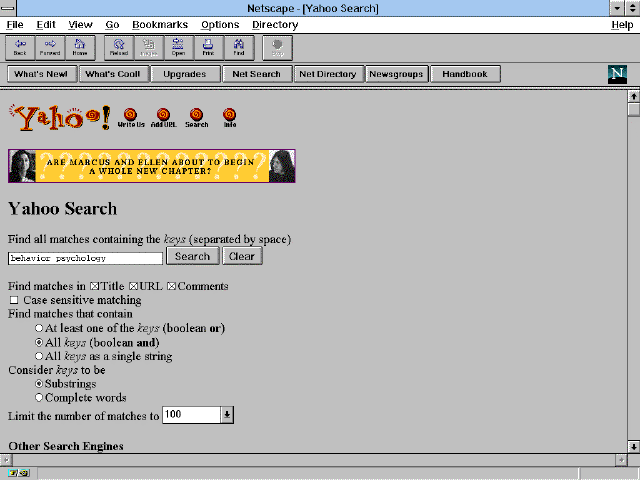Click the horizontal scrollbar left arrow

[6, 460]
